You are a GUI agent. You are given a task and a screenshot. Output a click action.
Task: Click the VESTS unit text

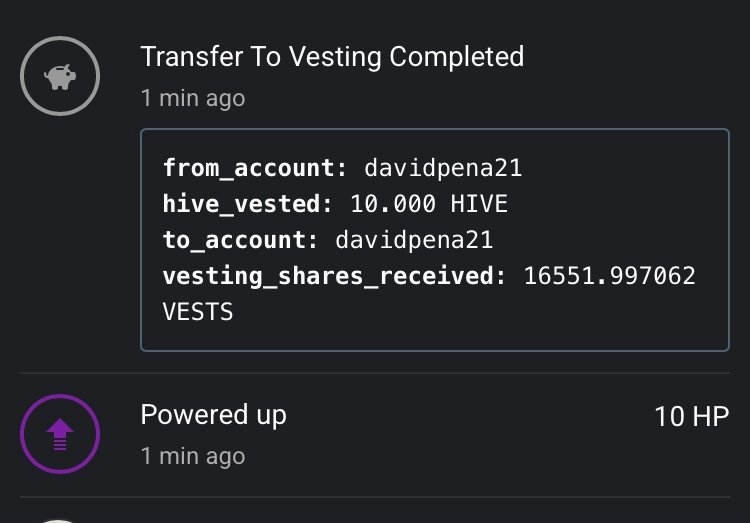coord(198,311)
